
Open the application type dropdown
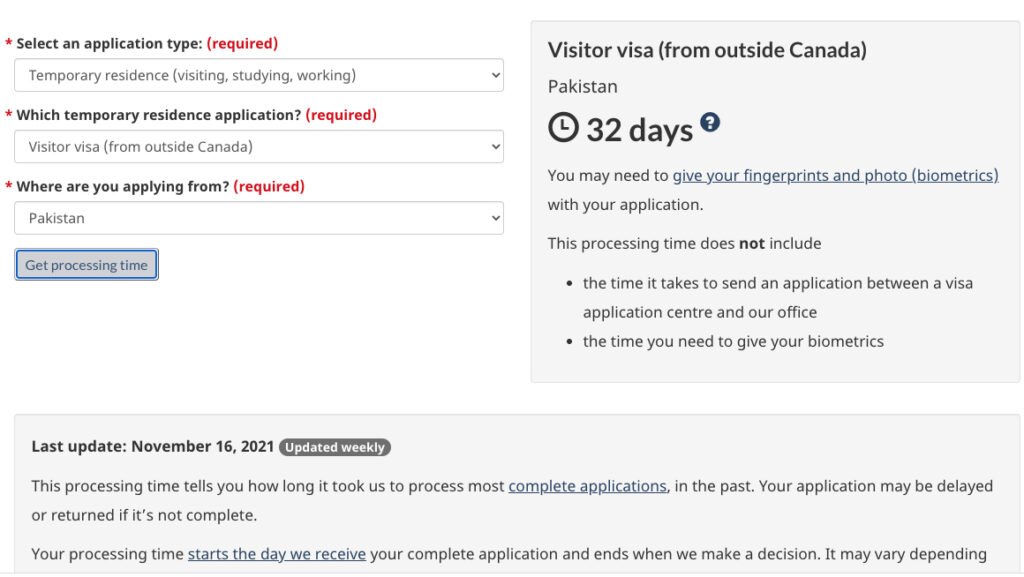click(258, 75)
